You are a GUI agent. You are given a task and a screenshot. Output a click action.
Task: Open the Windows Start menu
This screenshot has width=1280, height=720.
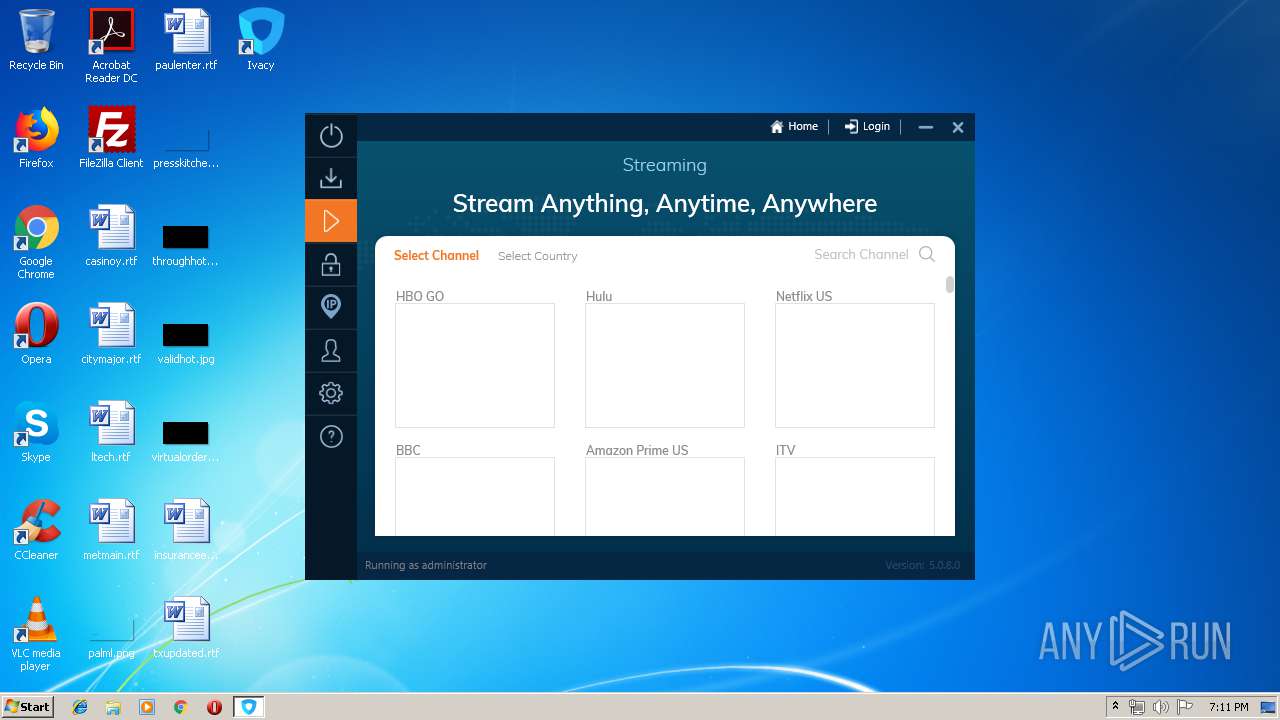(x=28, y=707)
